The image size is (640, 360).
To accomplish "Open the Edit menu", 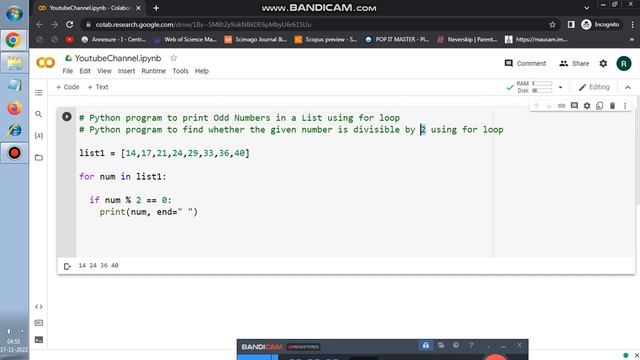I will (85, 71).
